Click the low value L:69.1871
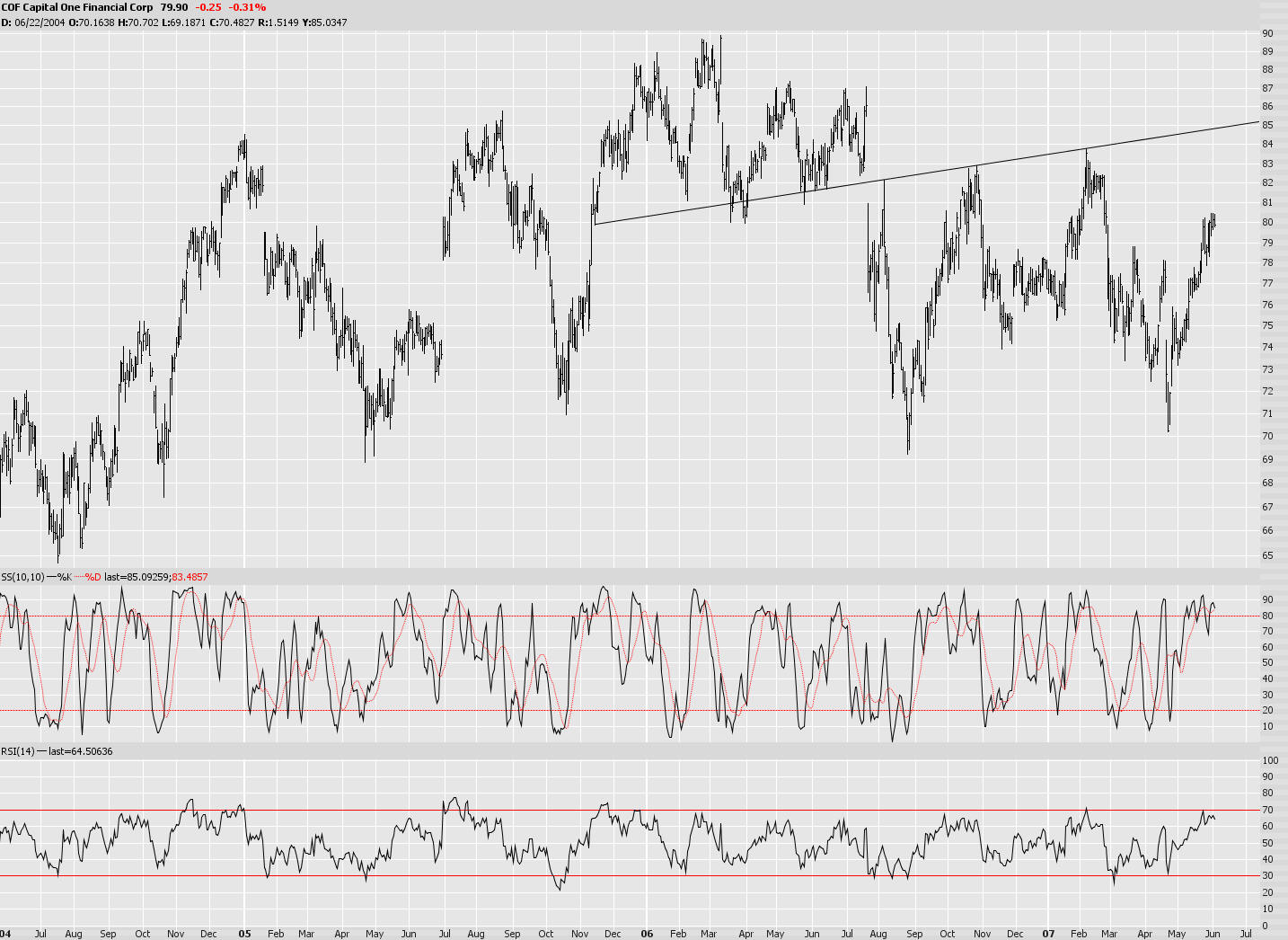The image size is (1288, 940). 184,22
